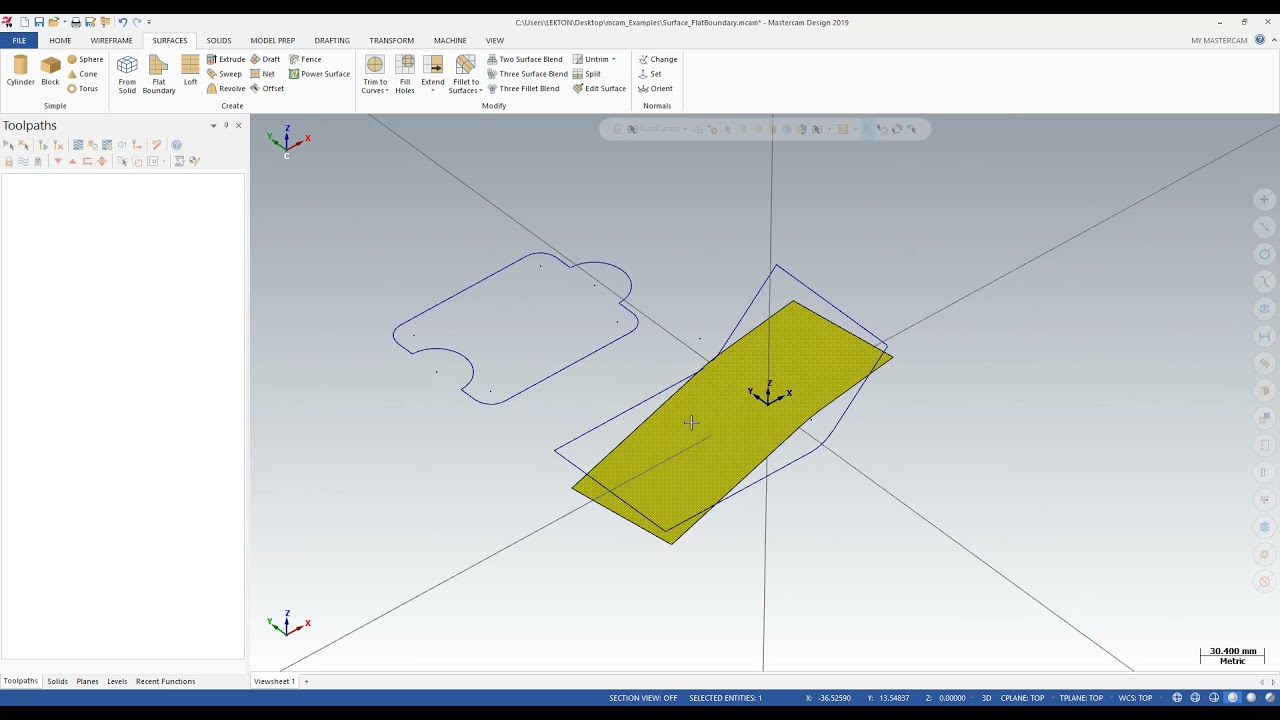Screen dimensions: 1280x720
Task: Select Two Surface Blend
Action: (525, 59)
